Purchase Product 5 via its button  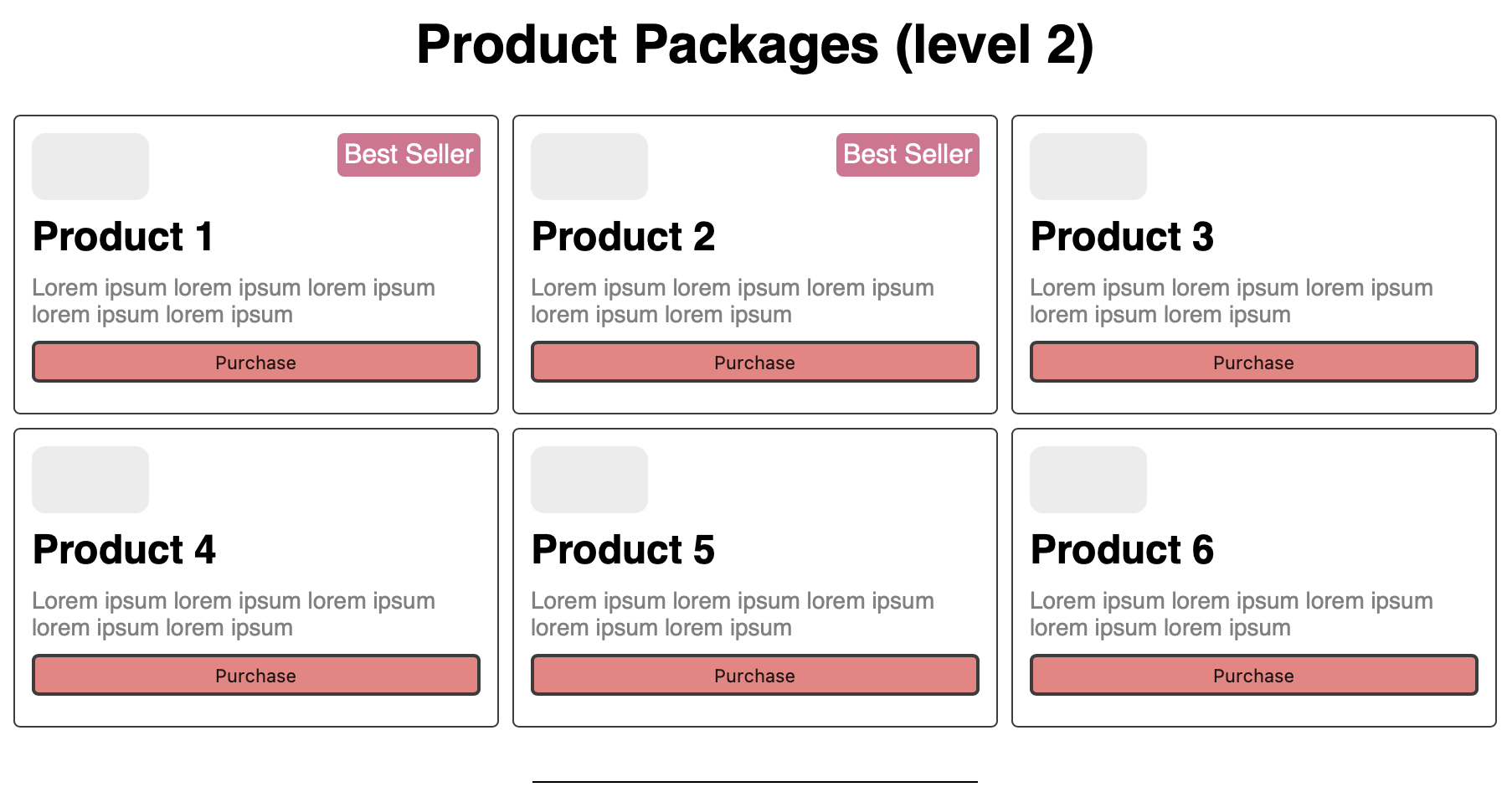(754, 675)
